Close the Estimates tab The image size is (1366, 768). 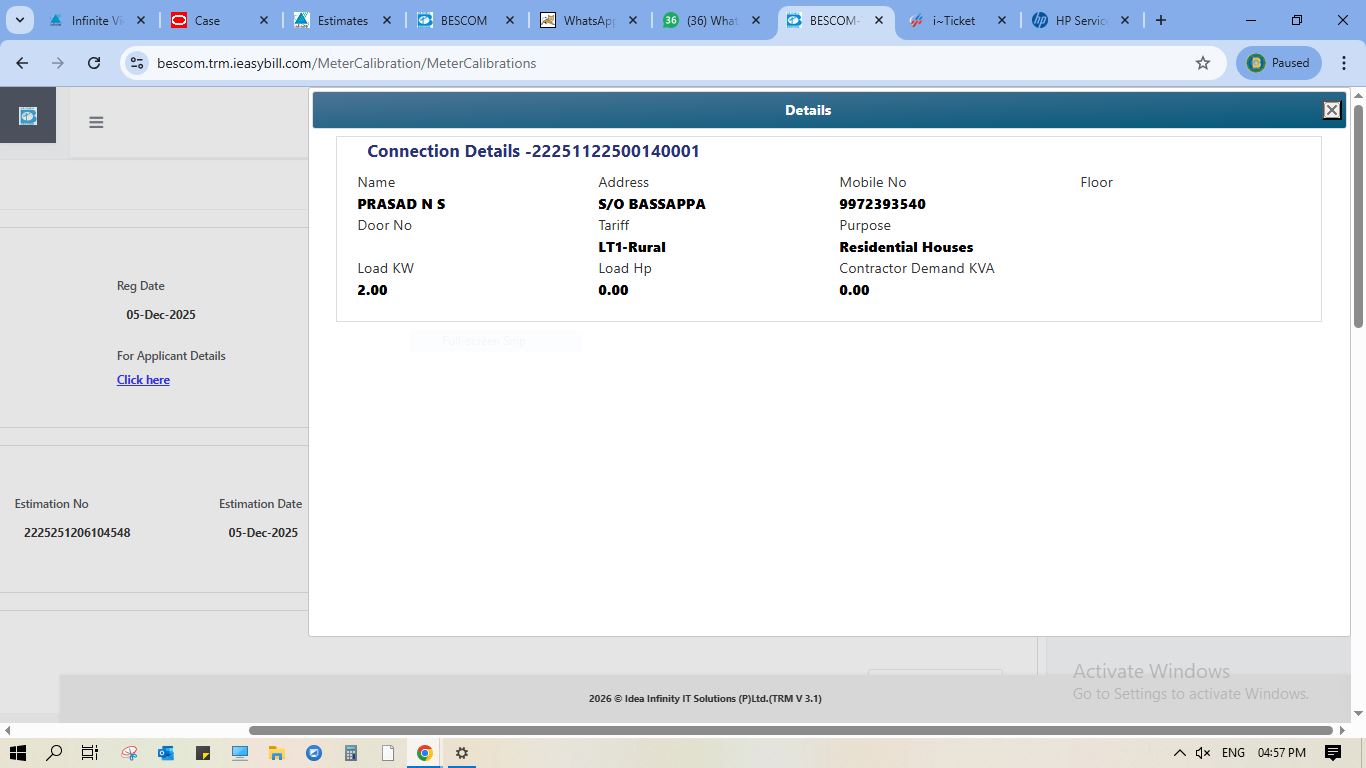coord(387,20)
